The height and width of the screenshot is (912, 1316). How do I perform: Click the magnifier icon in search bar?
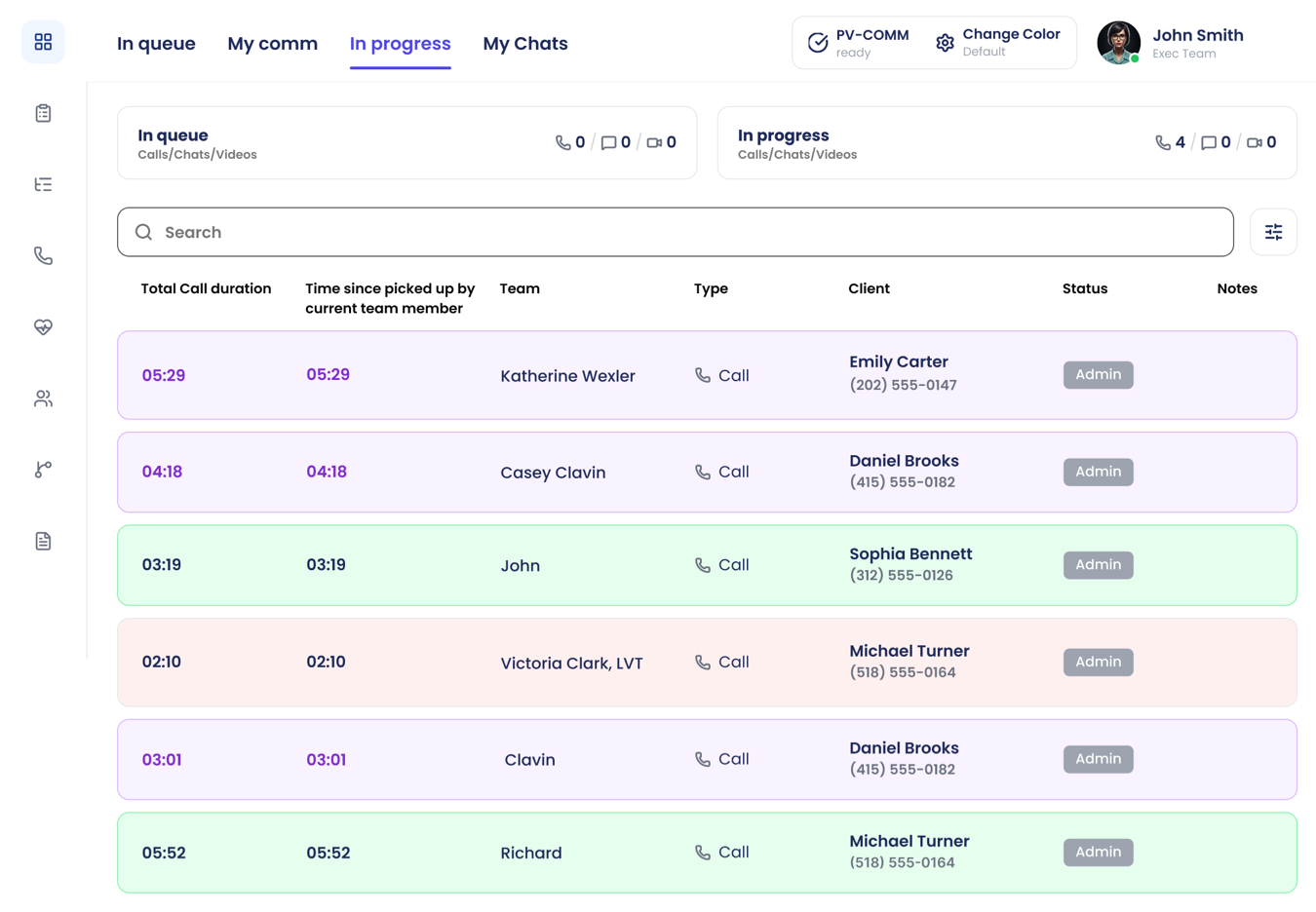(143, 232)
